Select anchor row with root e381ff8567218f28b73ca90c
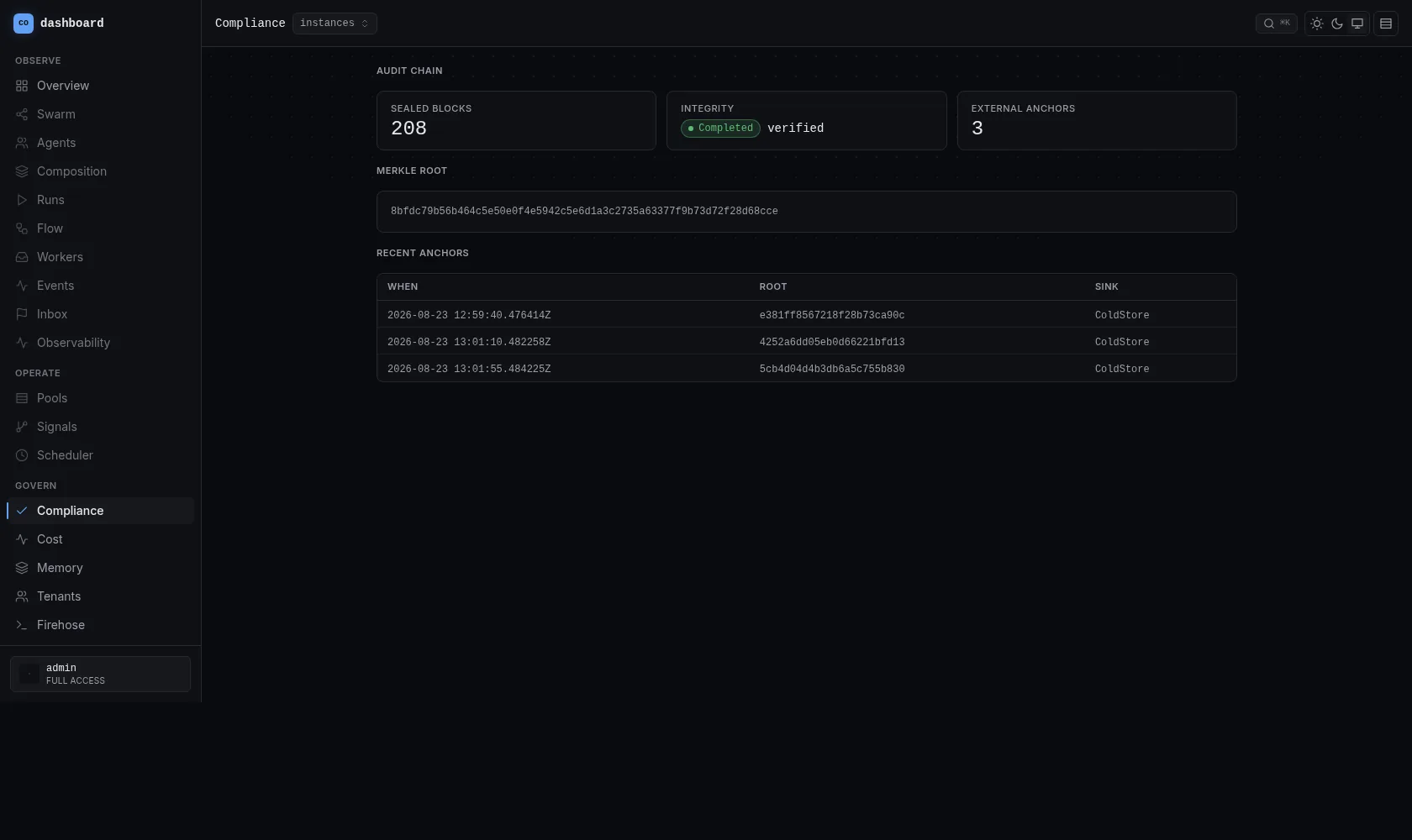Image resolution: width=1412 pixels, height=840 pixels. (x=806, y=315)
